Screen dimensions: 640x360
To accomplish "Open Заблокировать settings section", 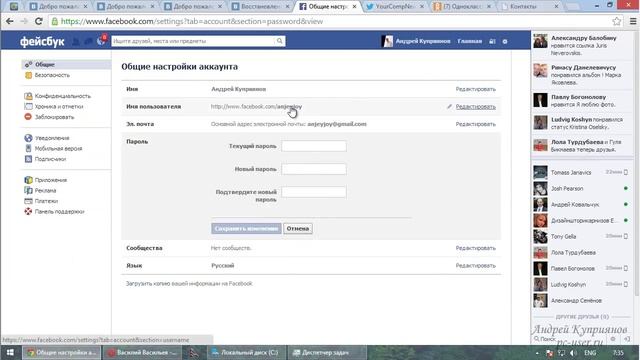I will pos(54,117).
